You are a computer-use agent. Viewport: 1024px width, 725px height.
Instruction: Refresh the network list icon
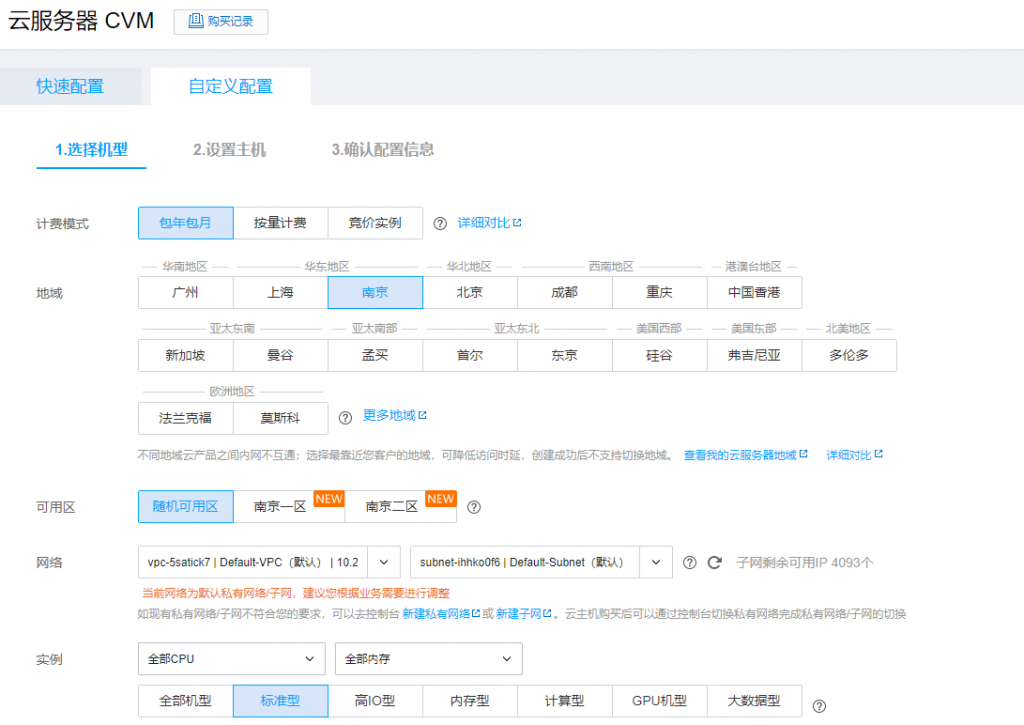tap(714, 562)
